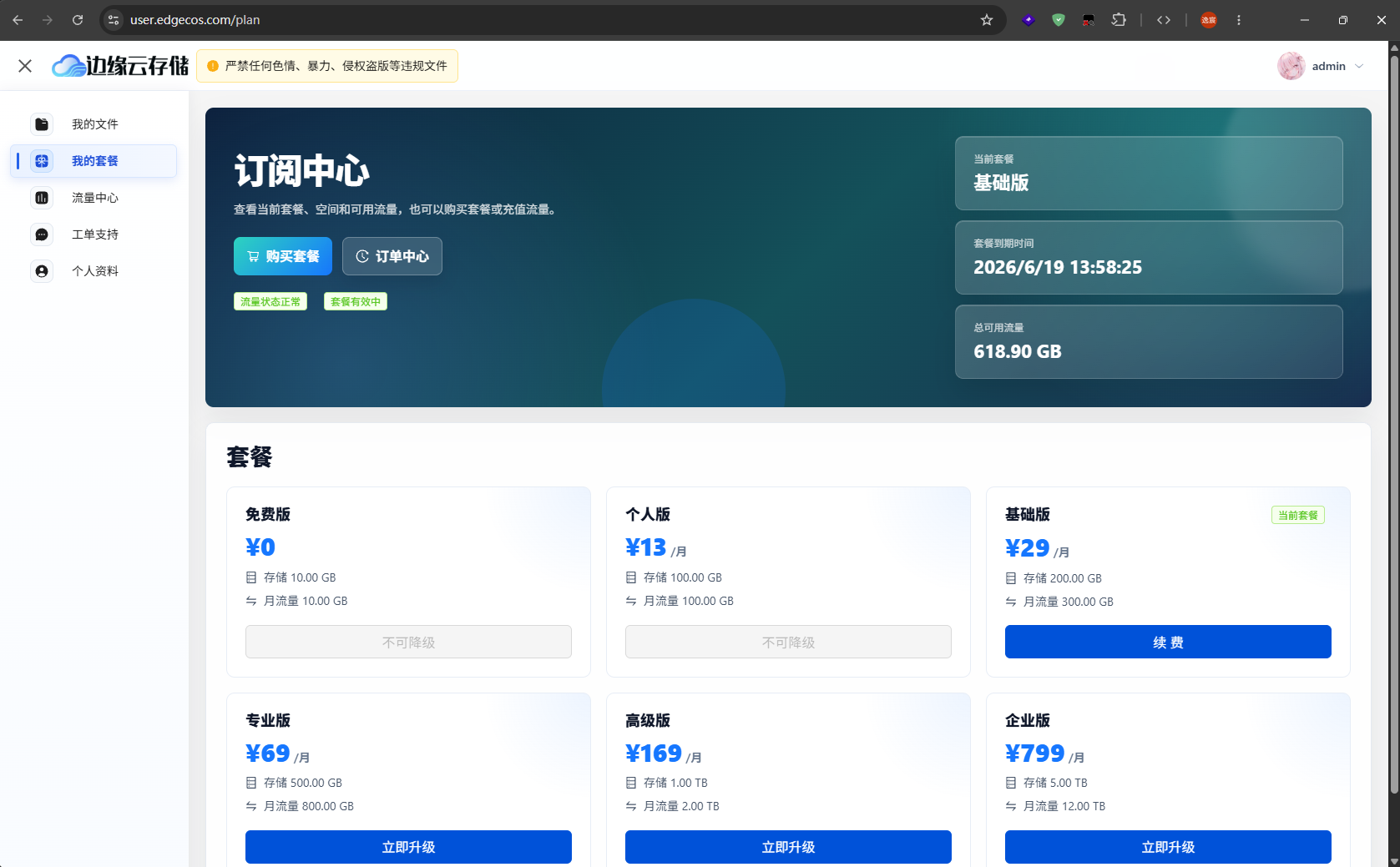Bookmark page with the star icon

click(987, 20)
